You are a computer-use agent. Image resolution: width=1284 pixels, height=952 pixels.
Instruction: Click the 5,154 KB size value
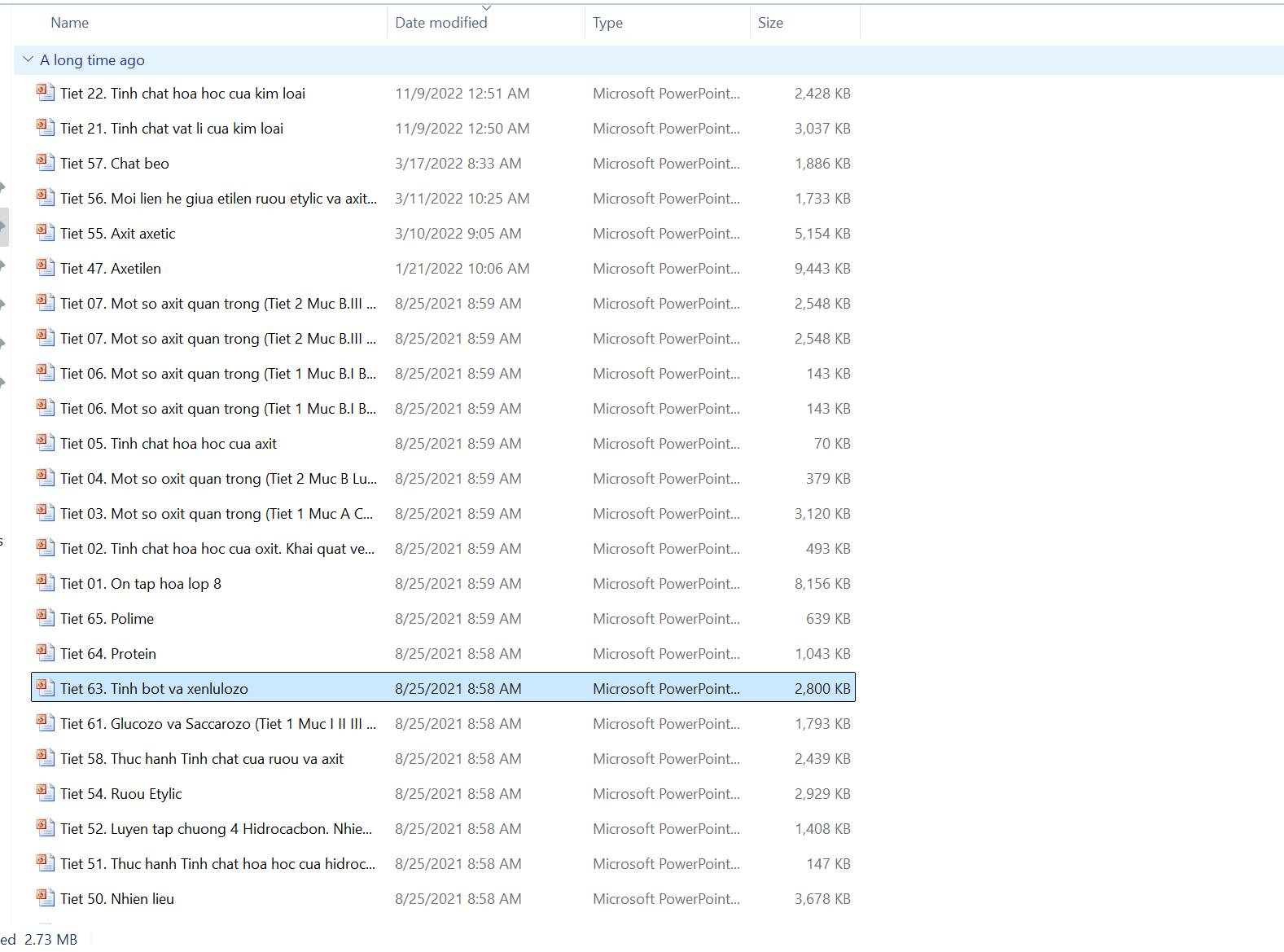[822, 234]
